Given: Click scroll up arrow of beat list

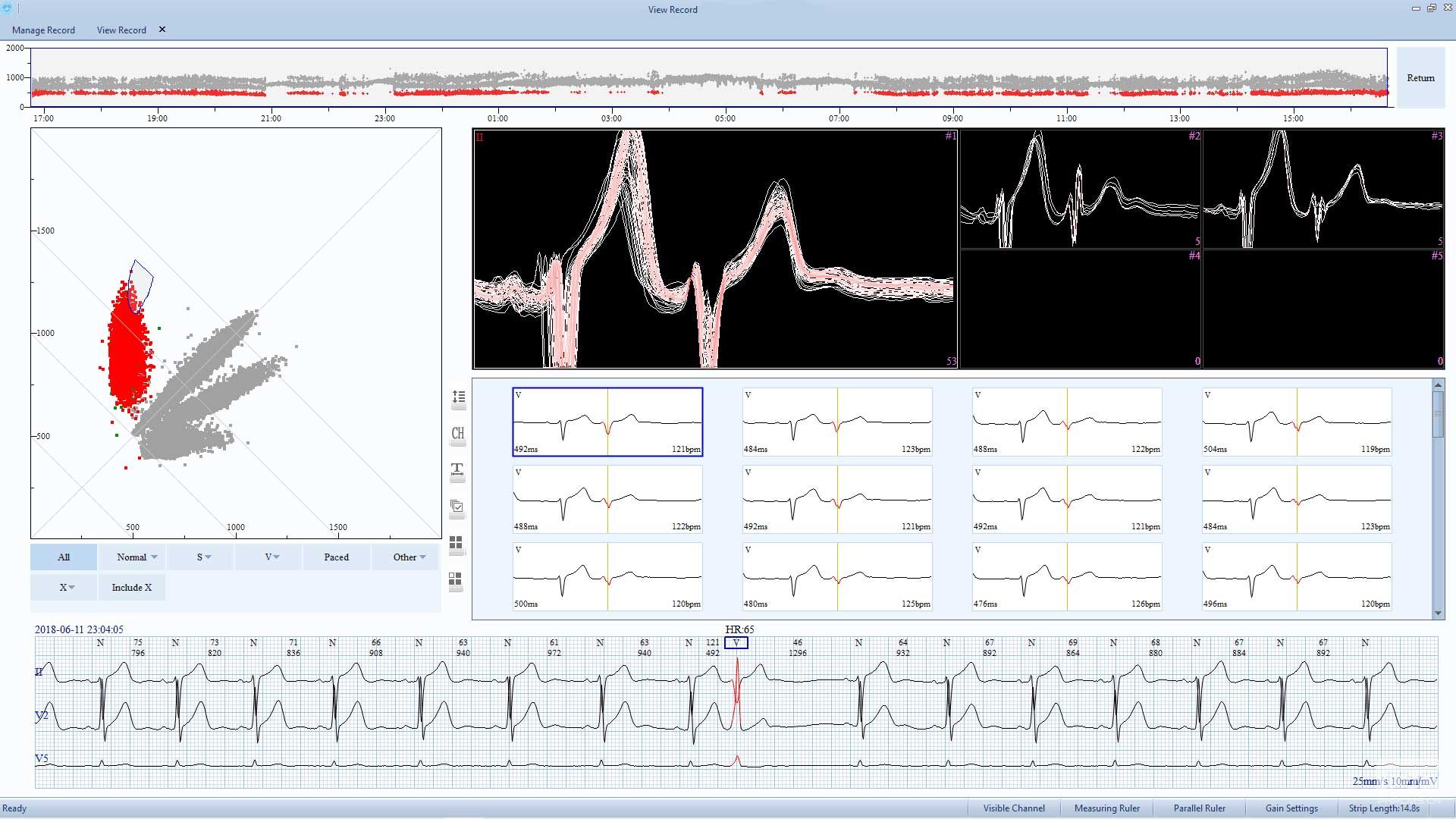Looking at the screenshot, I should pos(1438,385).
